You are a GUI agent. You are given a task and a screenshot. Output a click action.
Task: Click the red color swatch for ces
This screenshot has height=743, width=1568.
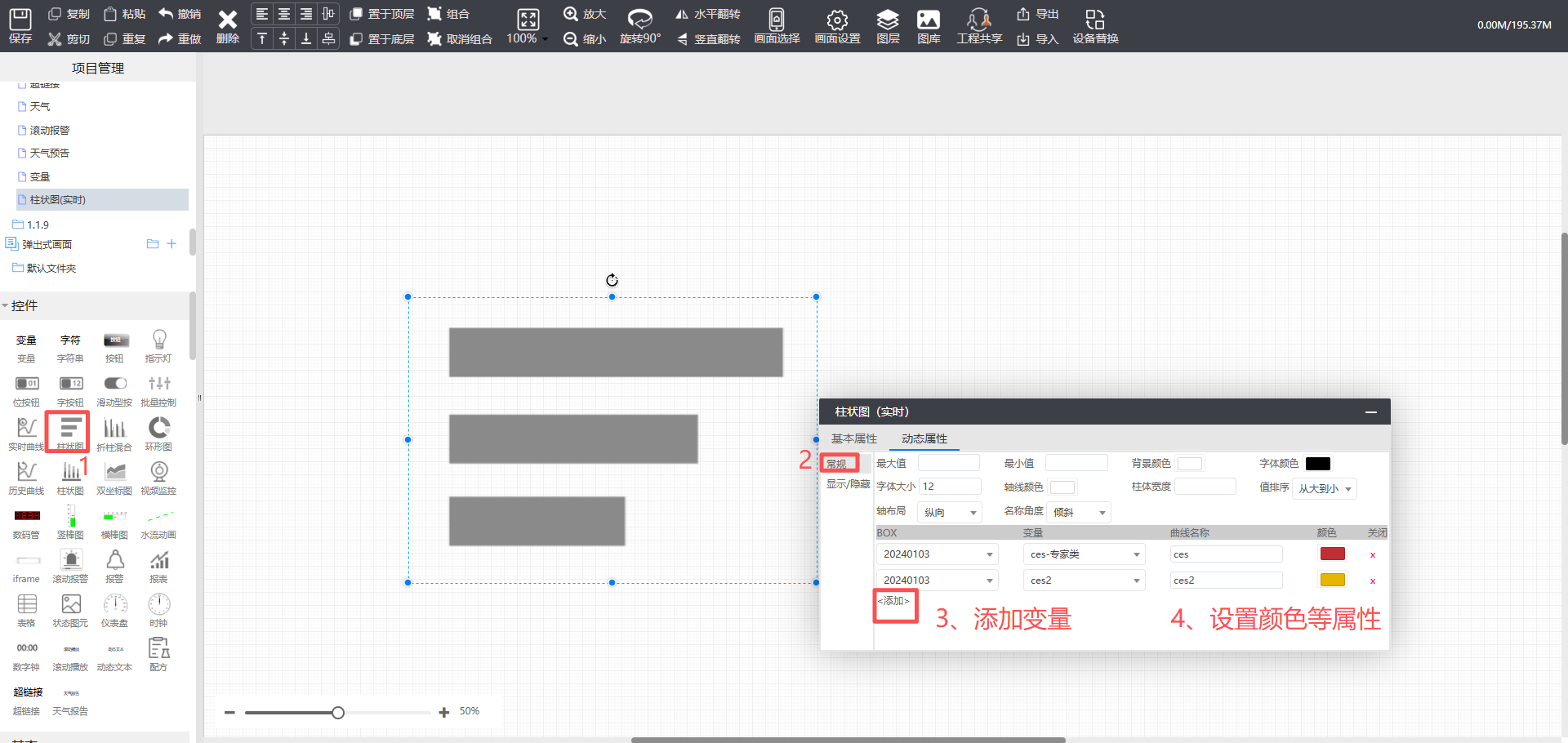point(1332,554)
